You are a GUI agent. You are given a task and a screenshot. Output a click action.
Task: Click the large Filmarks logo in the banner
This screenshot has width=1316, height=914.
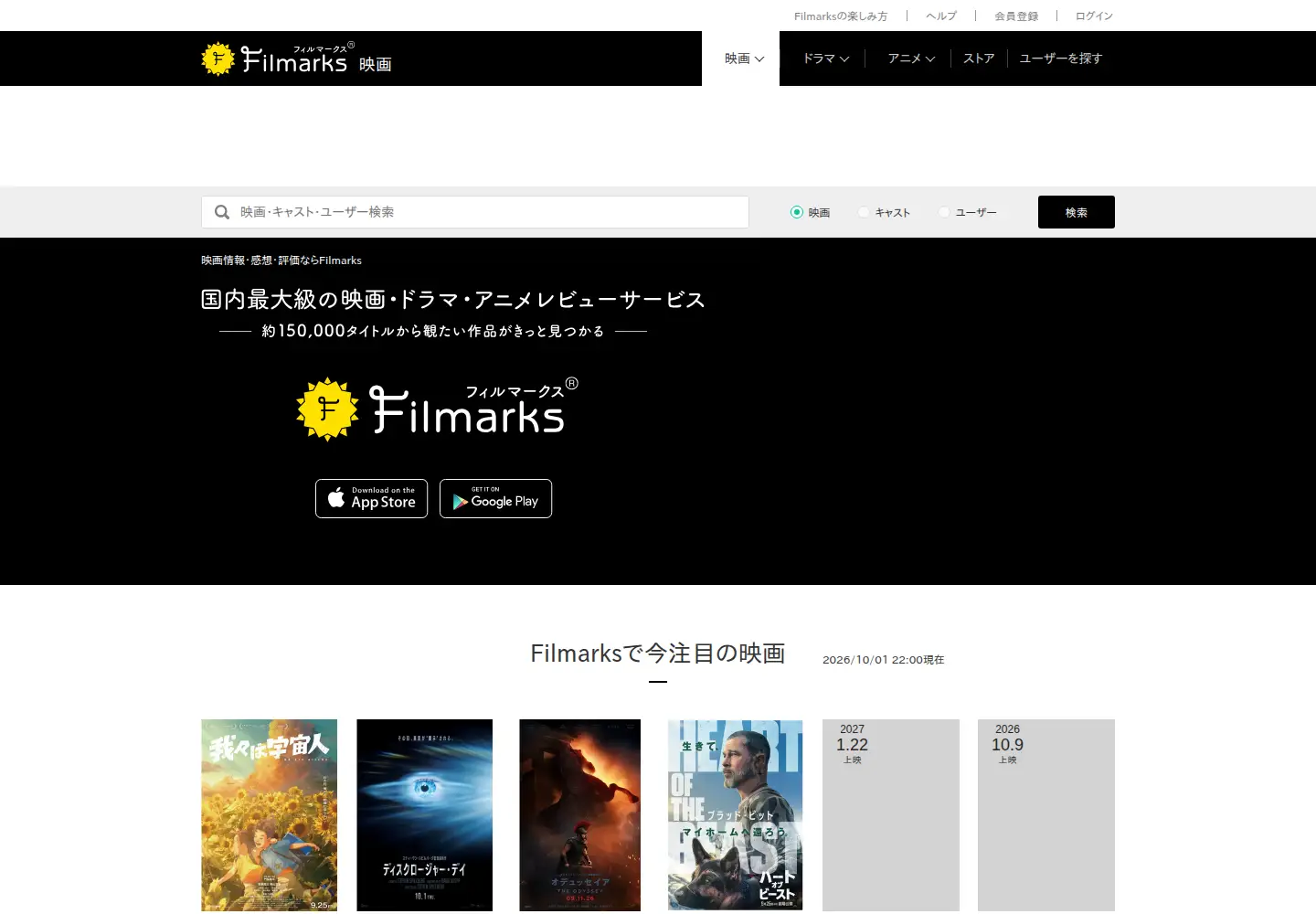pos(438,409)
